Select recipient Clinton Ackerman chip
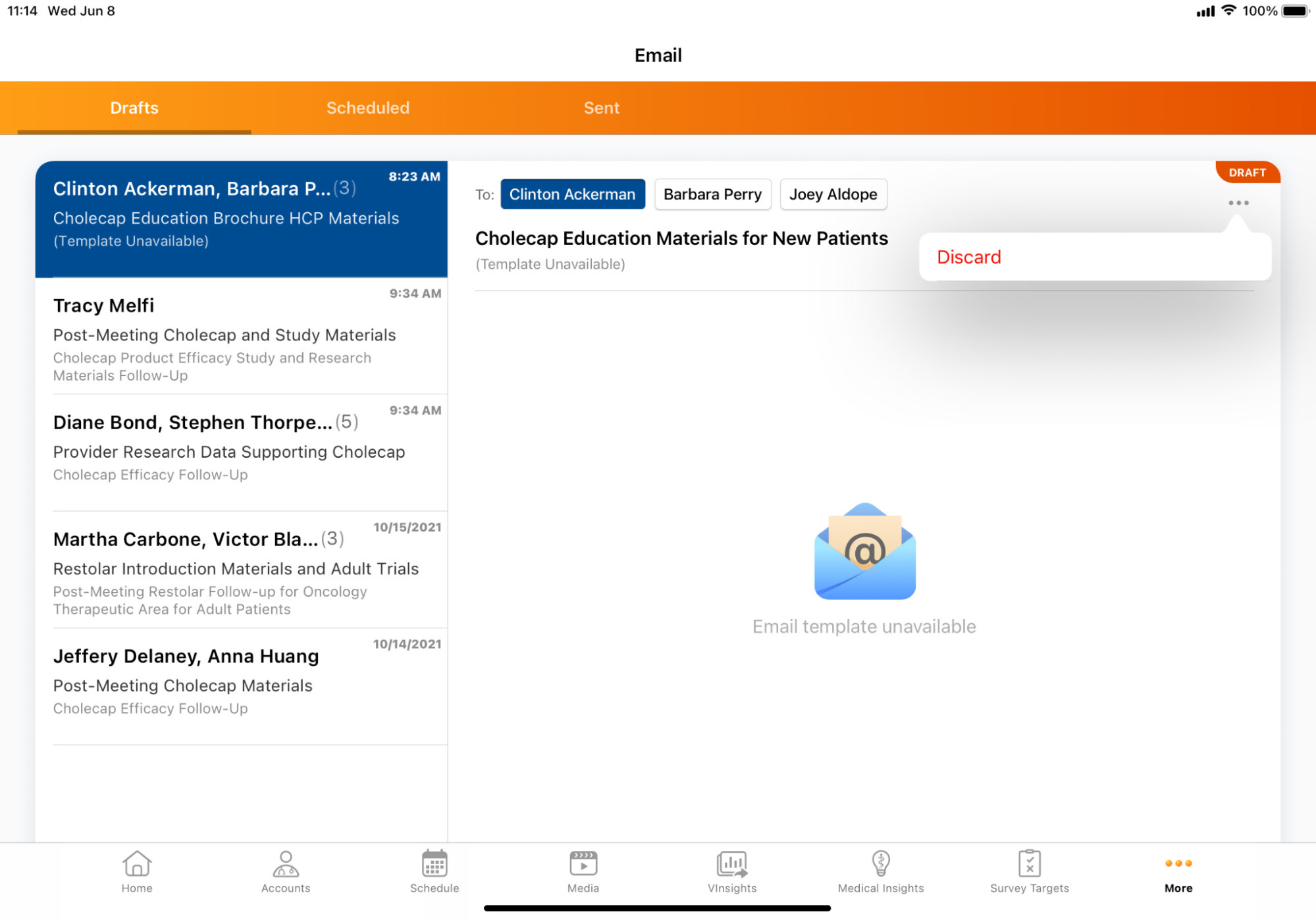Screen dimensions: 1316x920 click(x=572, y=194)
